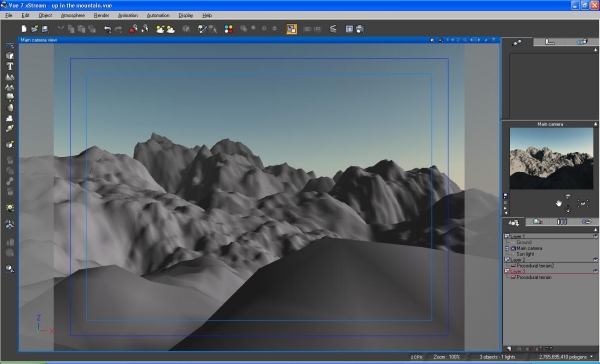600x364 pixels.
Task: Collapse the world browser panel triangle
Action: [595, 230]
